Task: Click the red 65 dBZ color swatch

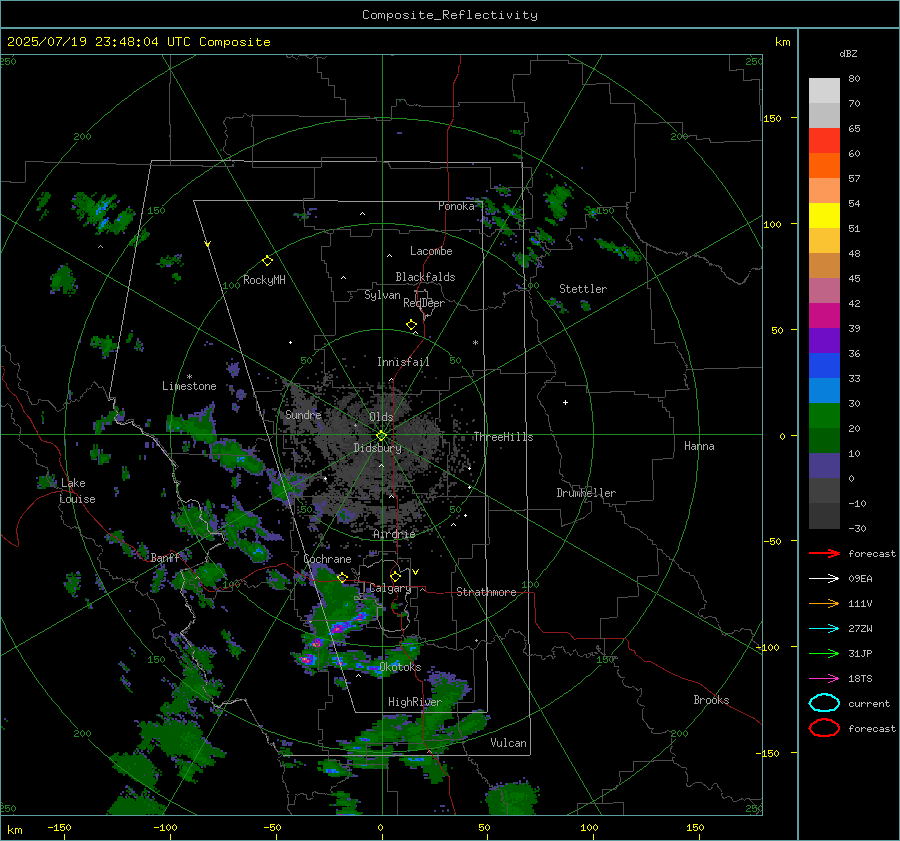Action: click(824, 141)
